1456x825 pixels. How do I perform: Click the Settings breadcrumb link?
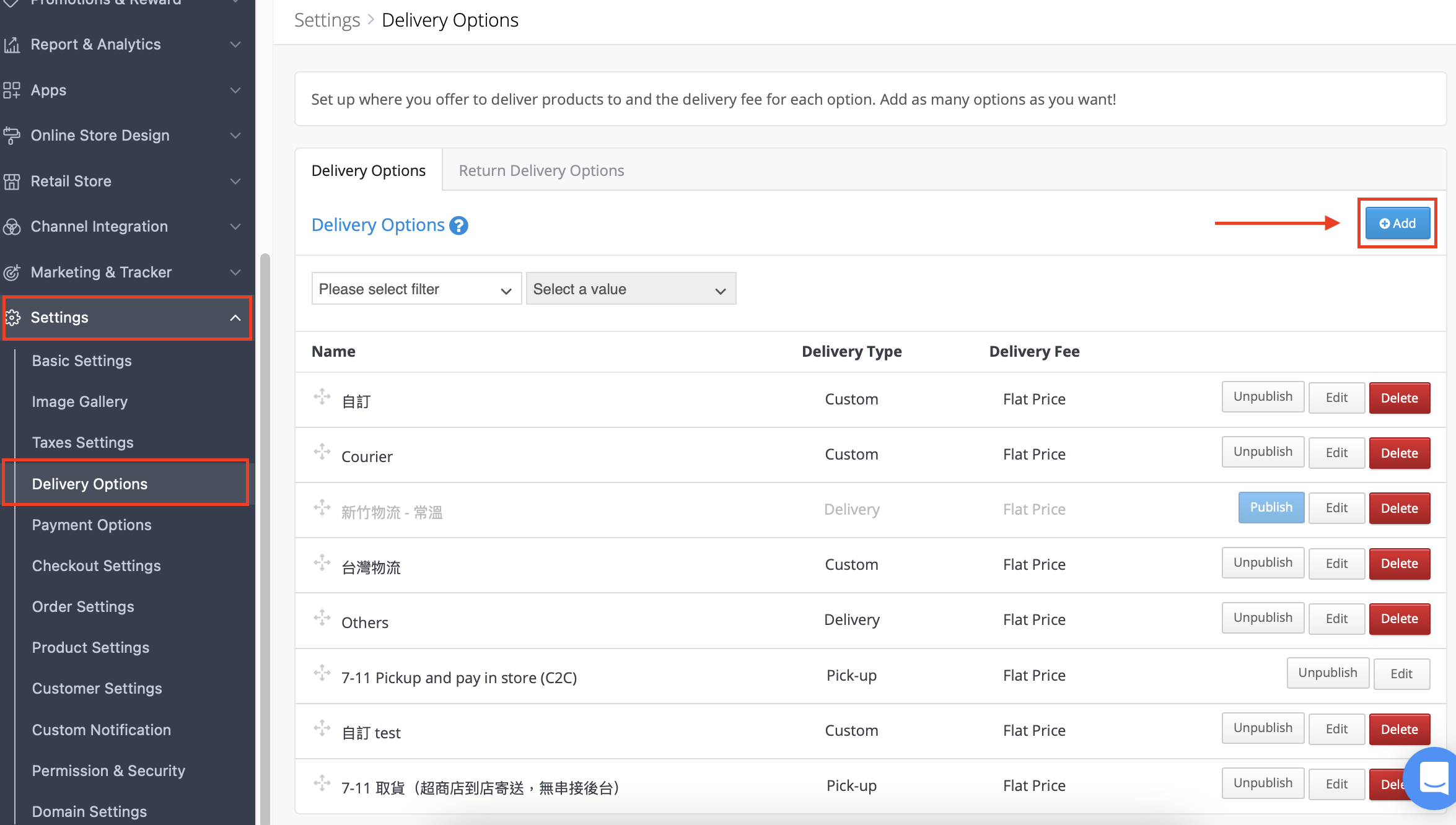[327, 20]
